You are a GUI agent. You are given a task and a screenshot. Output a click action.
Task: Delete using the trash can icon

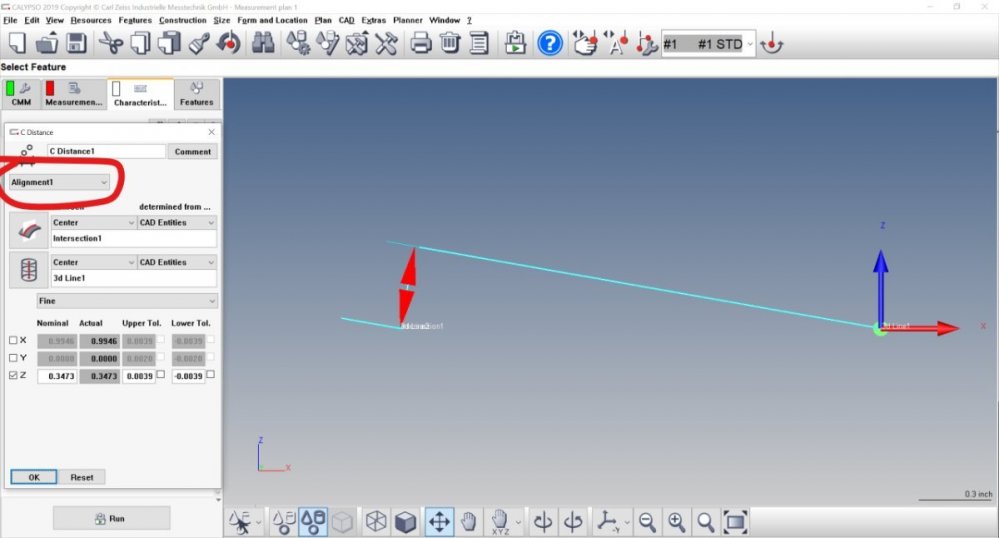(x=450, y=43)
